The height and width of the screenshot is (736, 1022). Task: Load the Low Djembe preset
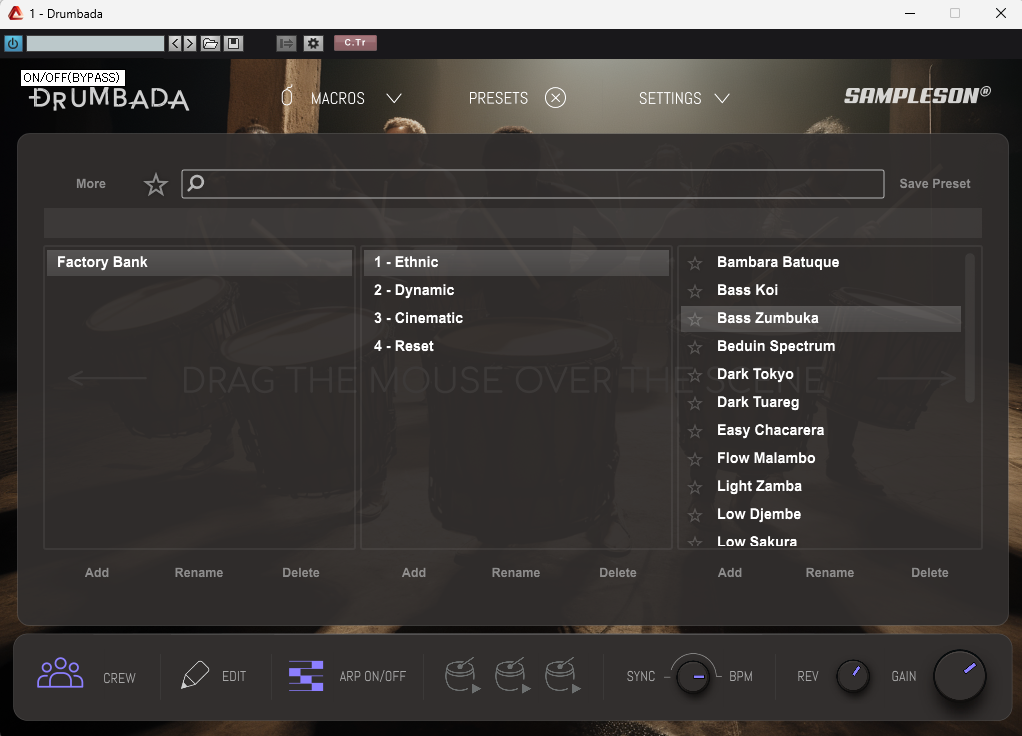(x=759, y=514)
